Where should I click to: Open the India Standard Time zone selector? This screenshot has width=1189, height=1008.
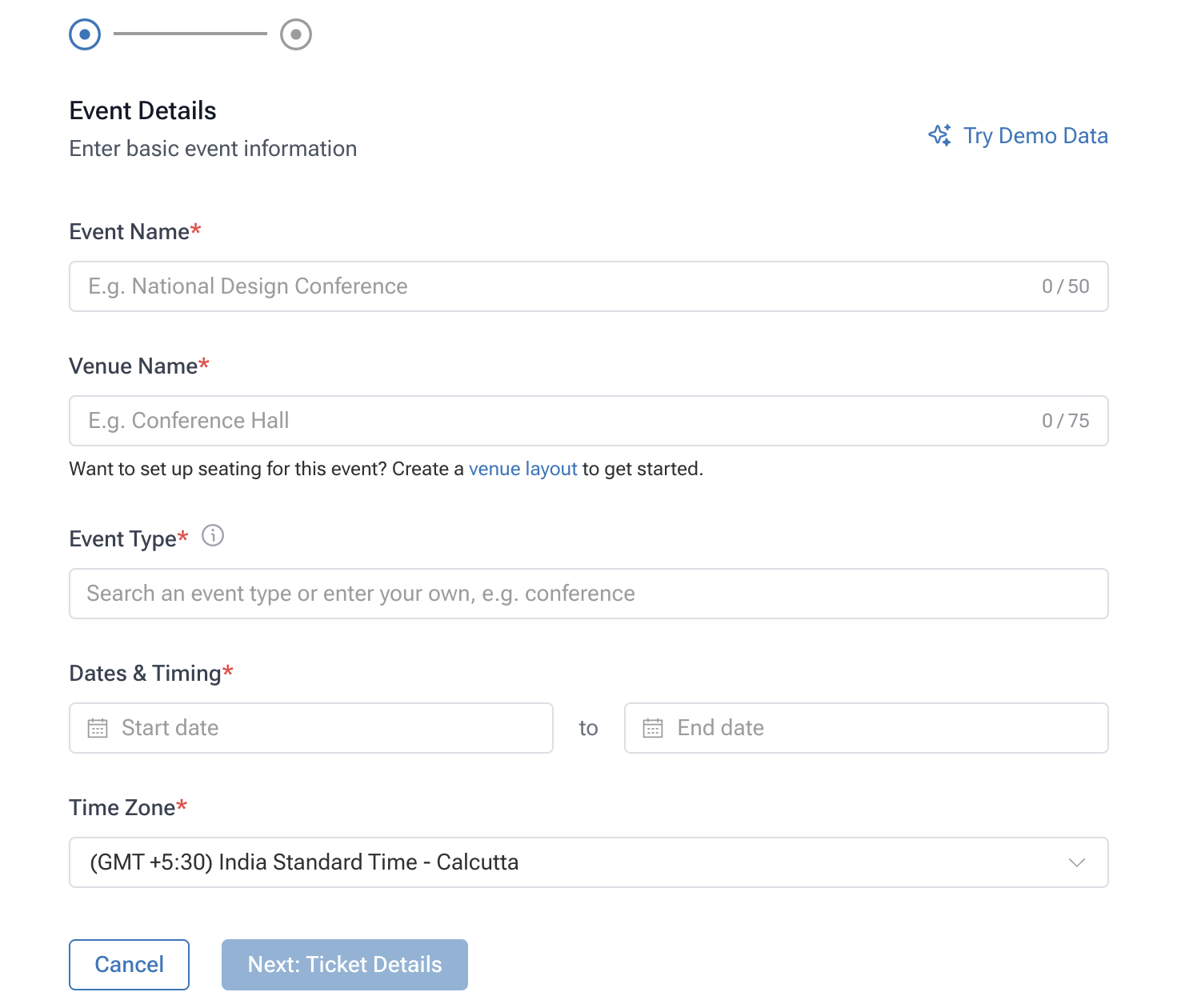click(x=589, y=862)
